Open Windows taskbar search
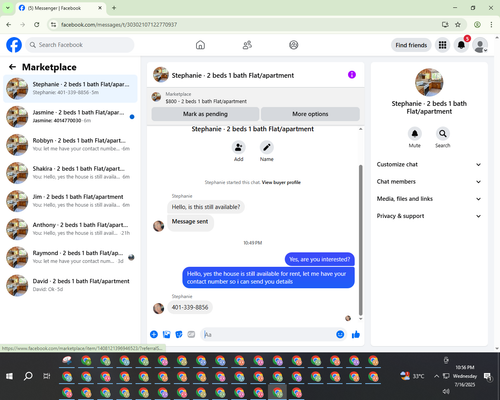500x400 pixels. 28,376
